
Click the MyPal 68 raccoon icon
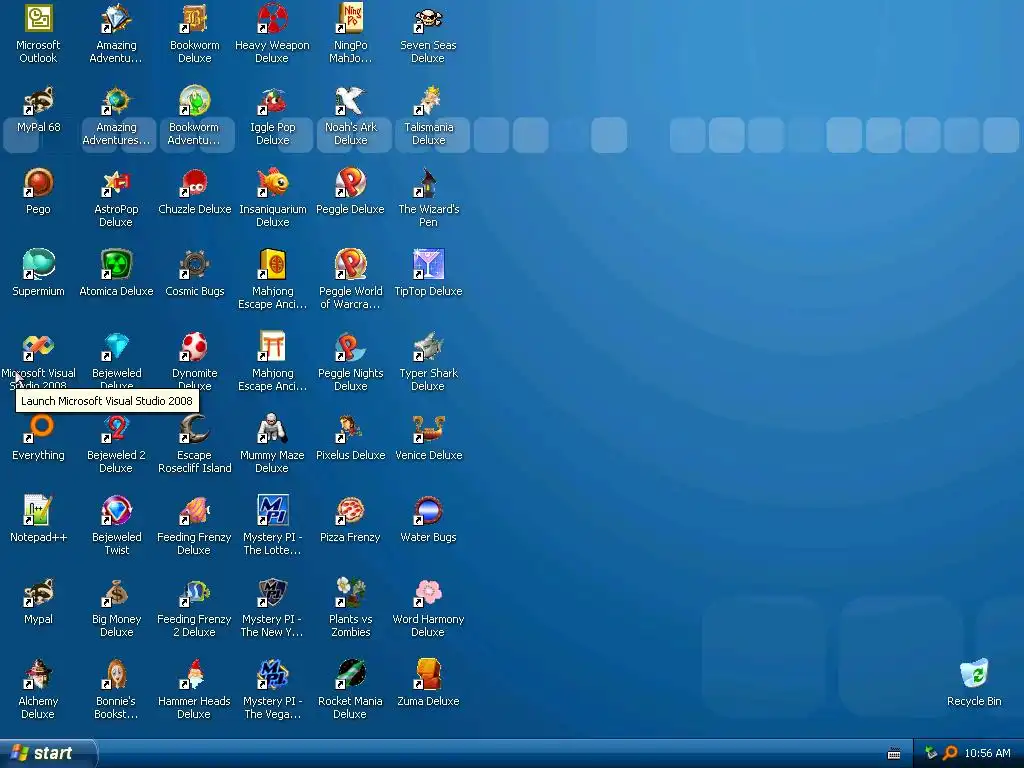point(39,101)
